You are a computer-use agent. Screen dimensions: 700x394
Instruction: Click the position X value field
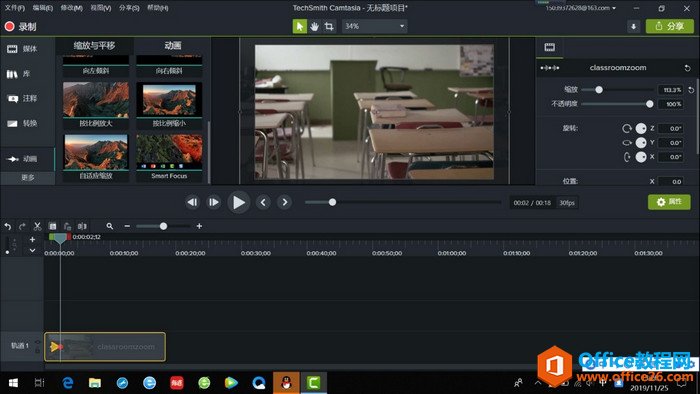tap(671, 182)
